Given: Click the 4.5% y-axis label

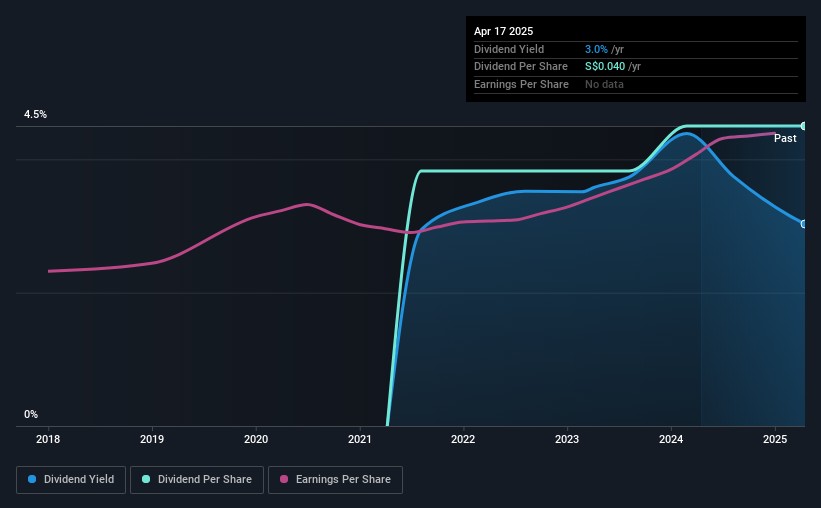Looking at the screenshot, I should pyautogui.click(x=36, y=115).
